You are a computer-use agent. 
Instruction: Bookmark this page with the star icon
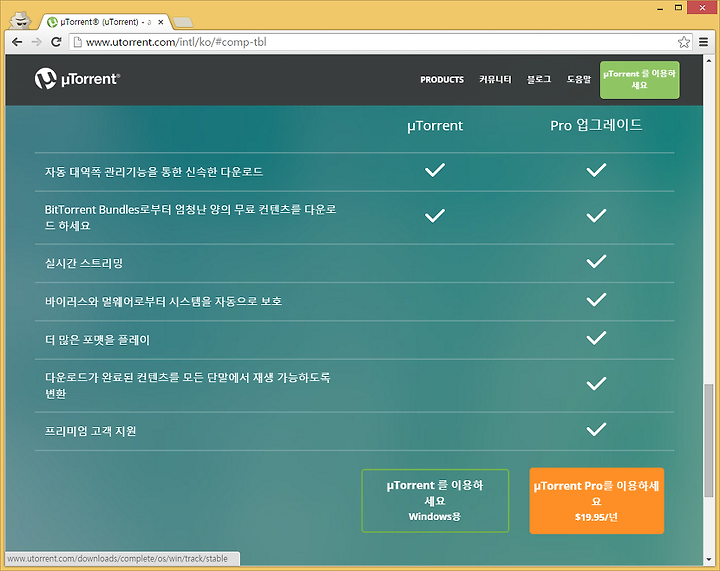click(x=683, y=42)
